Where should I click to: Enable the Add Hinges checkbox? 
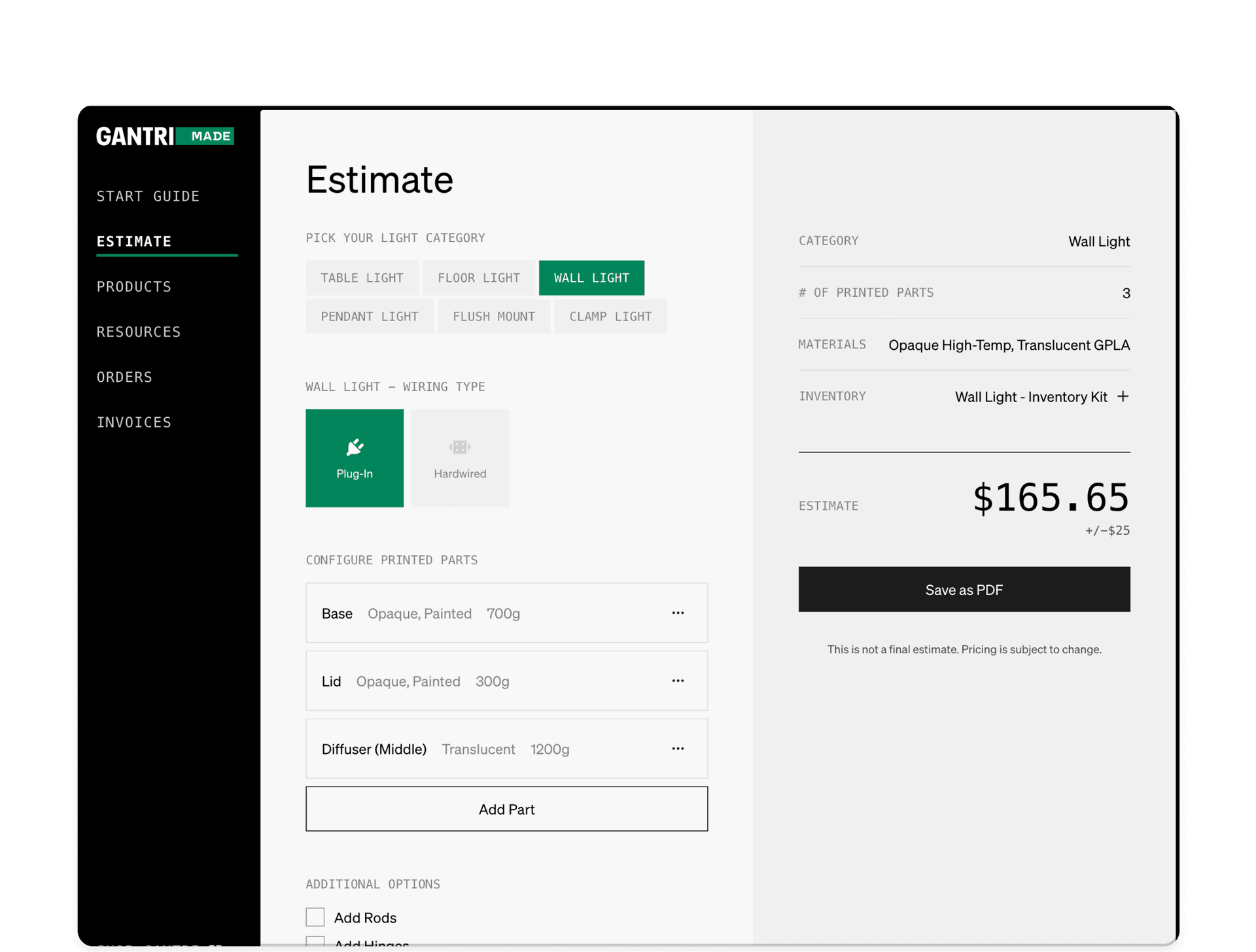(x=315, y=942)
